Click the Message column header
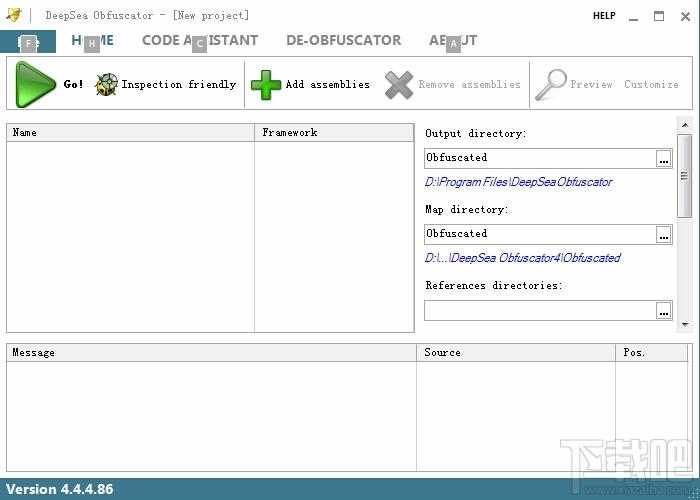Screen dimensions: 700x500 click(212, 353)
